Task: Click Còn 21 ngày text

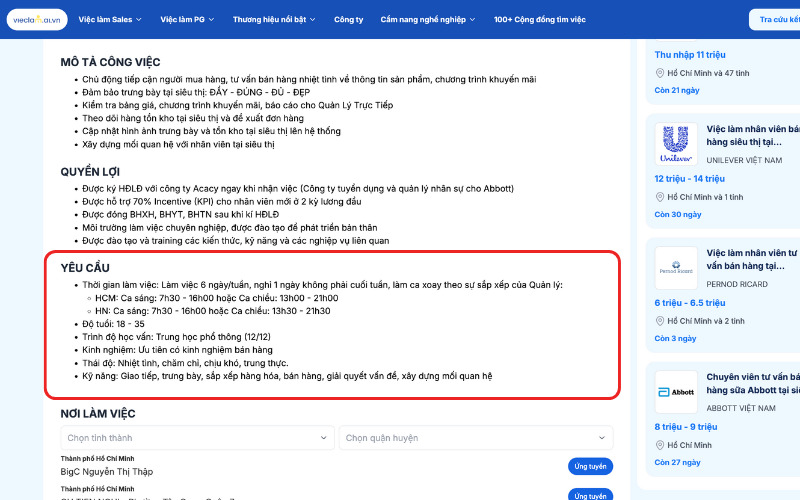Action: tap(677, 90)
